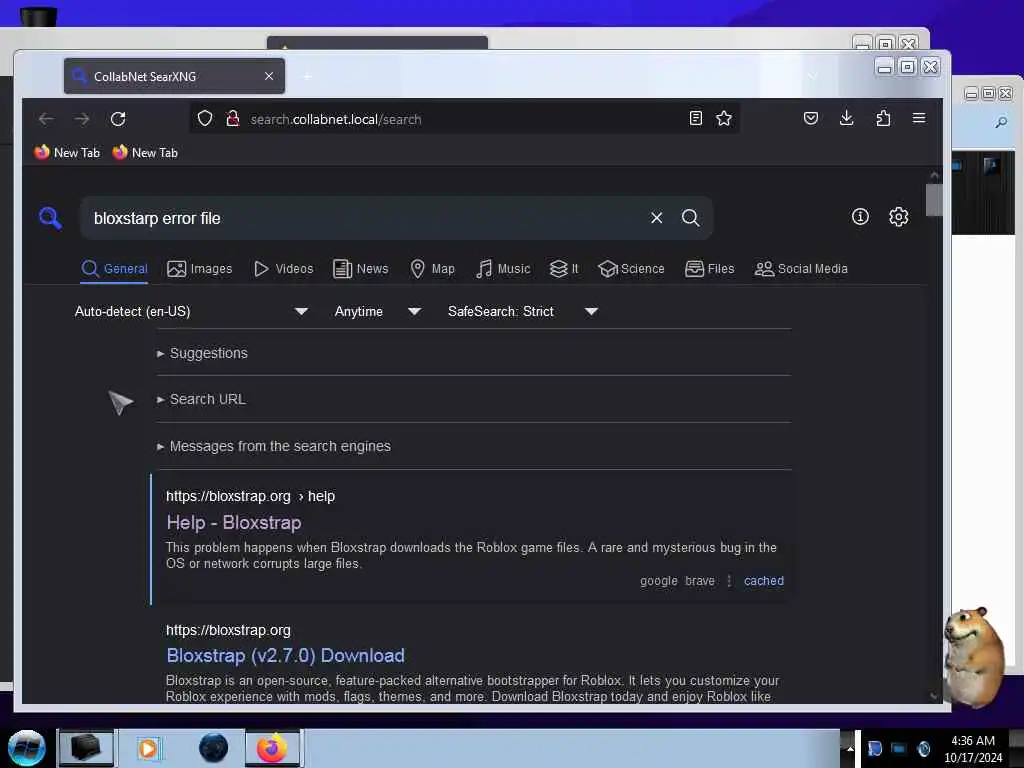
Task: Open the site security padlock icon
Action: [232, 119]
